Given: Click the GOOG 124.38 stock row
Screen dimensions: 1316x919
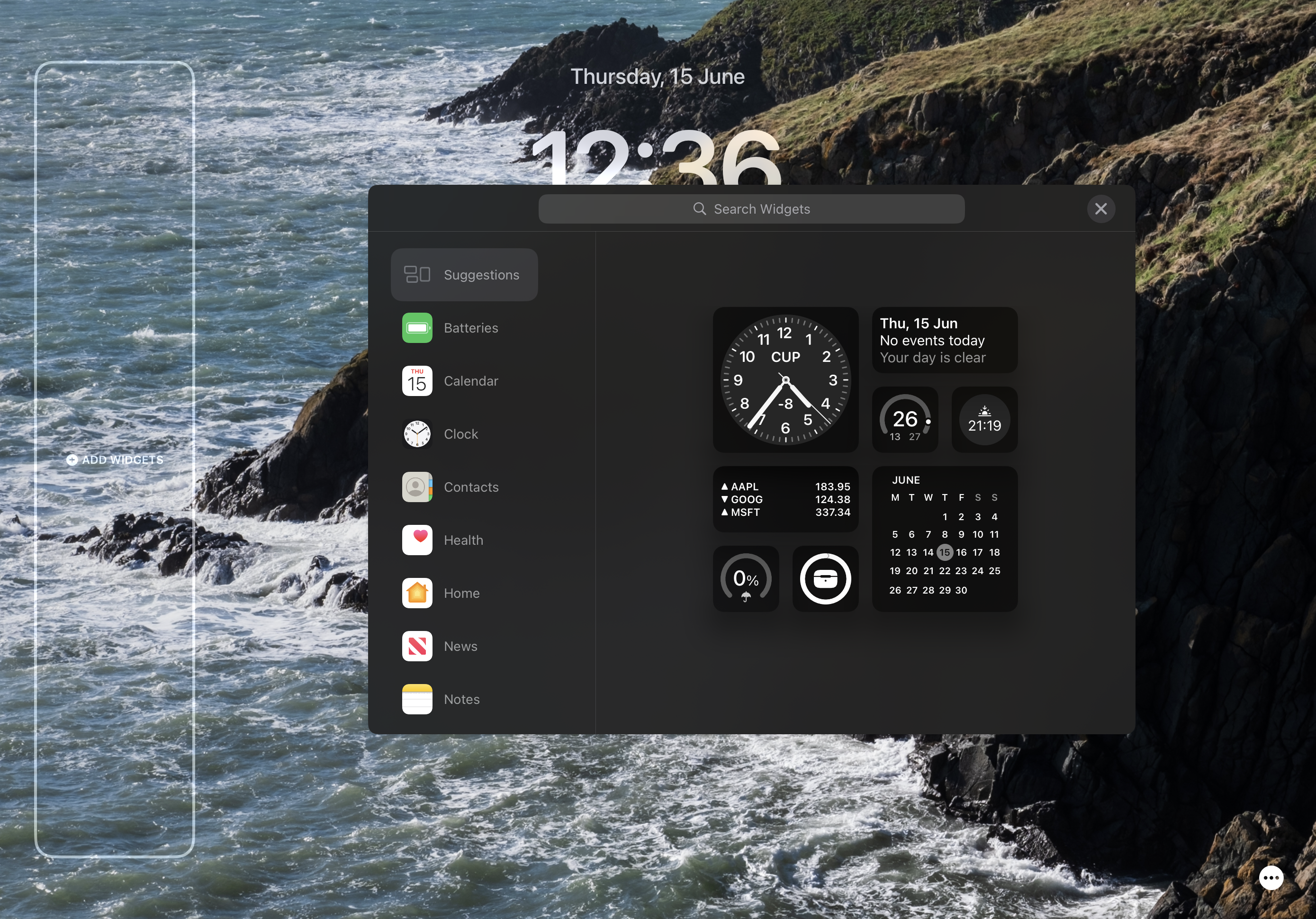Looking at the screenshot, I should pyautogui.click(x=785, y=499).
